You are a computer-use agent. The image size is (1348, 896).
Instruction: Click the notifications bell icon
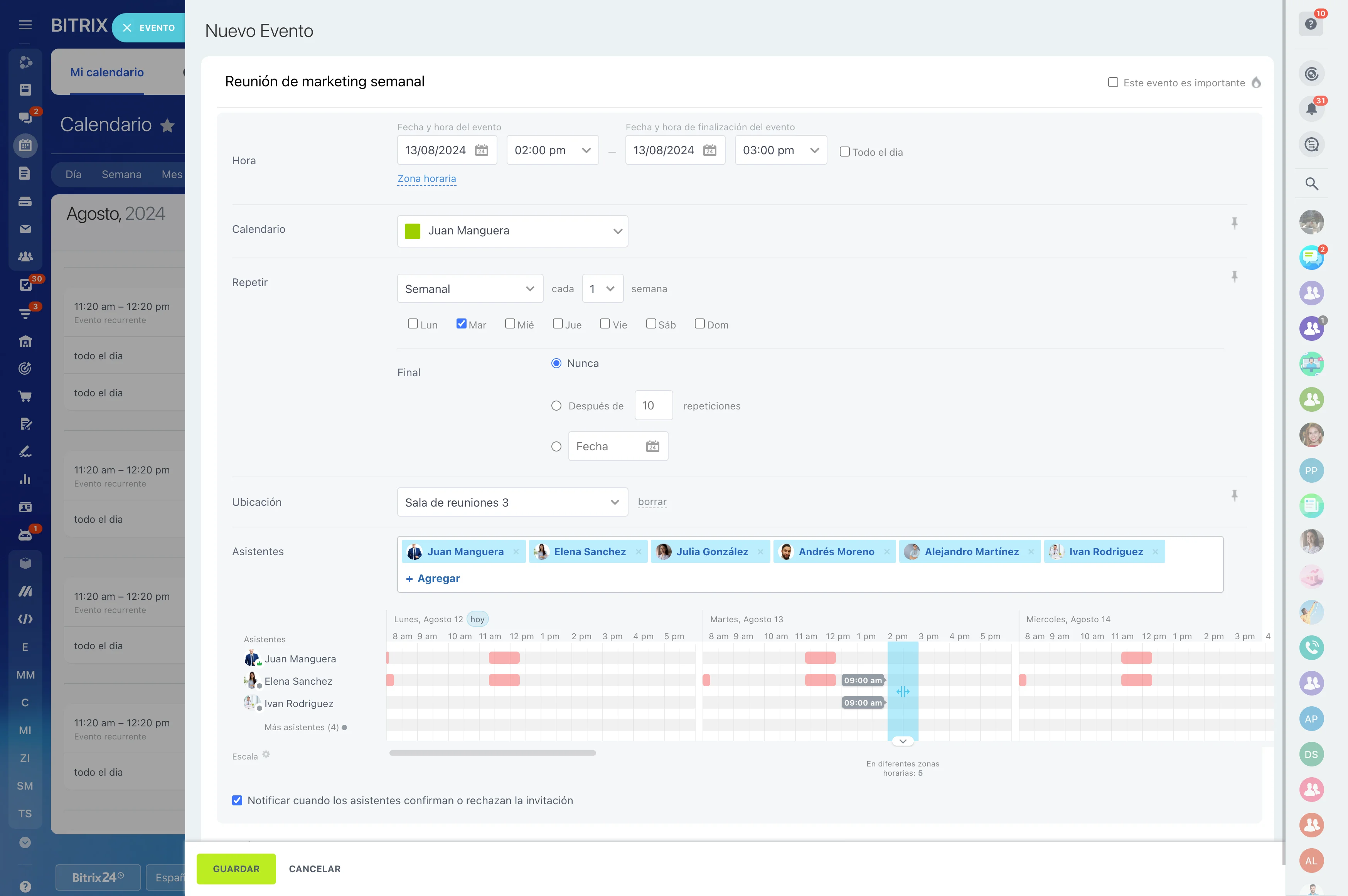click(1311, 109)
